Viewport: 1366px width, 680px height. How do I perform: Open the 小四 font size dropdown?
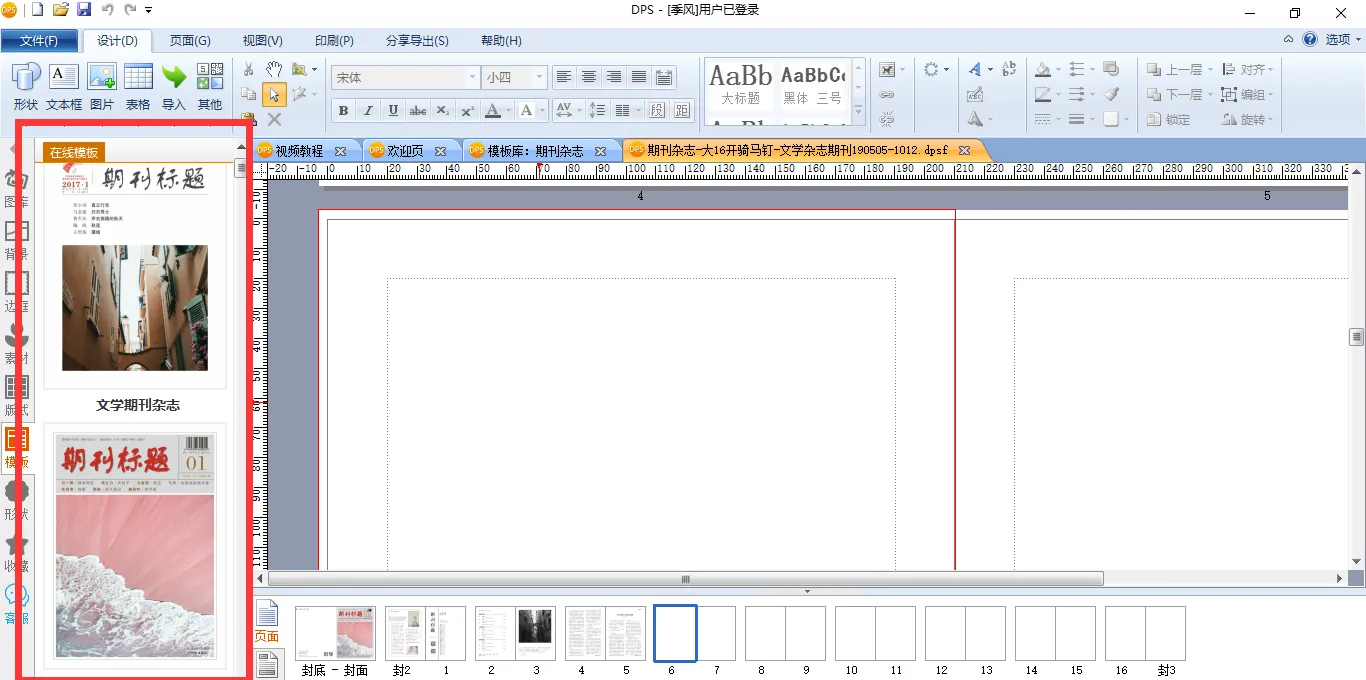click(x=540, y=77)
